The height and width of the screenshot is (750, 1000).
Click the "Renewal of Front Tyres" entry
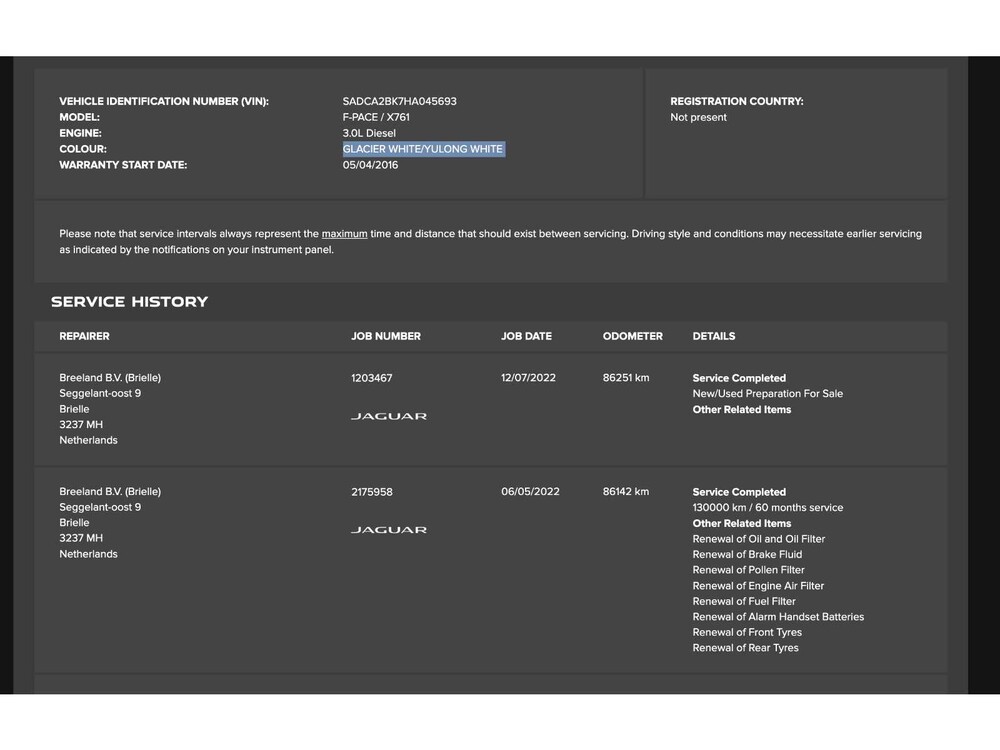747,633
